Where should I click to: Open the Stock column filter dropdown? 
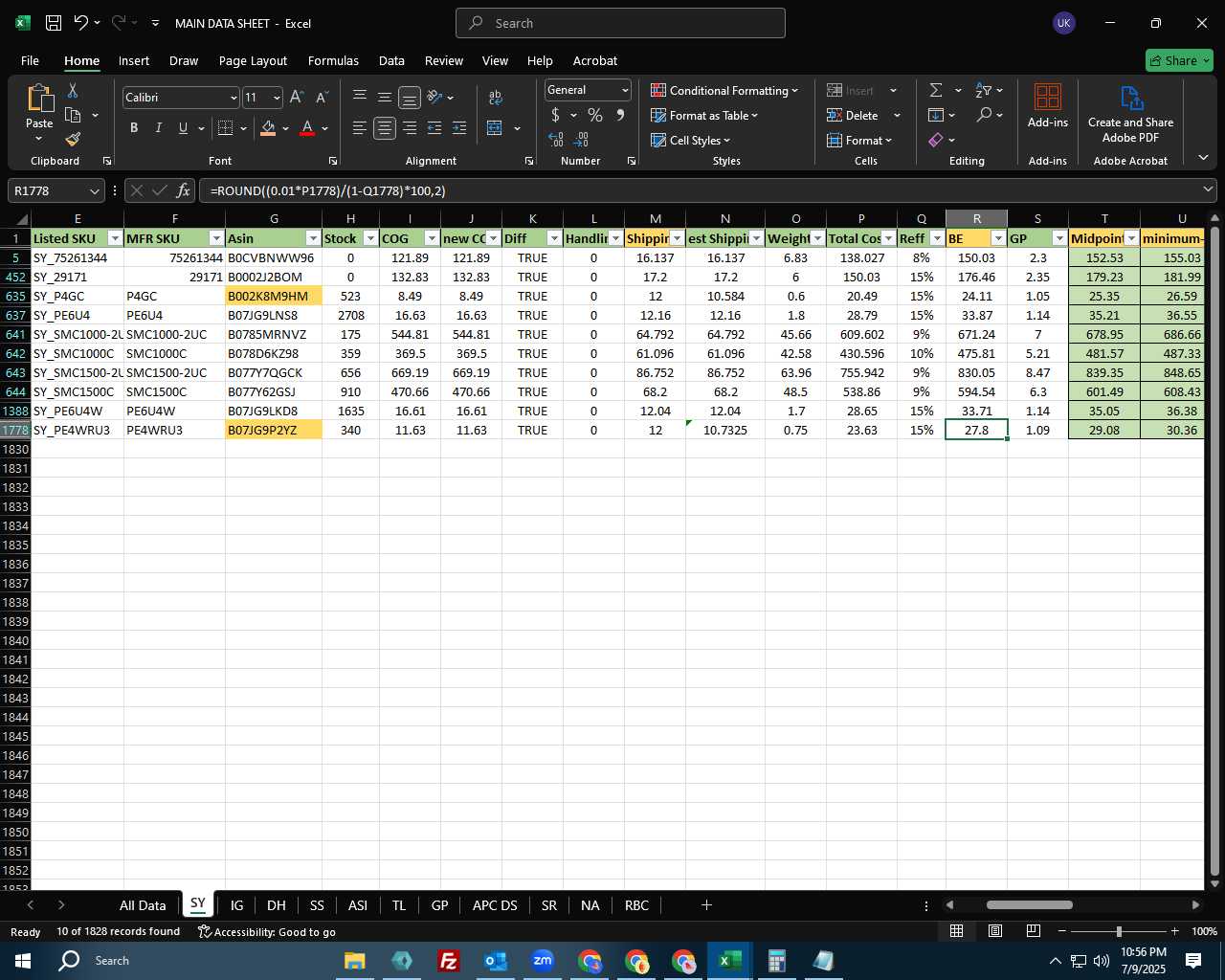click(370, 238)
